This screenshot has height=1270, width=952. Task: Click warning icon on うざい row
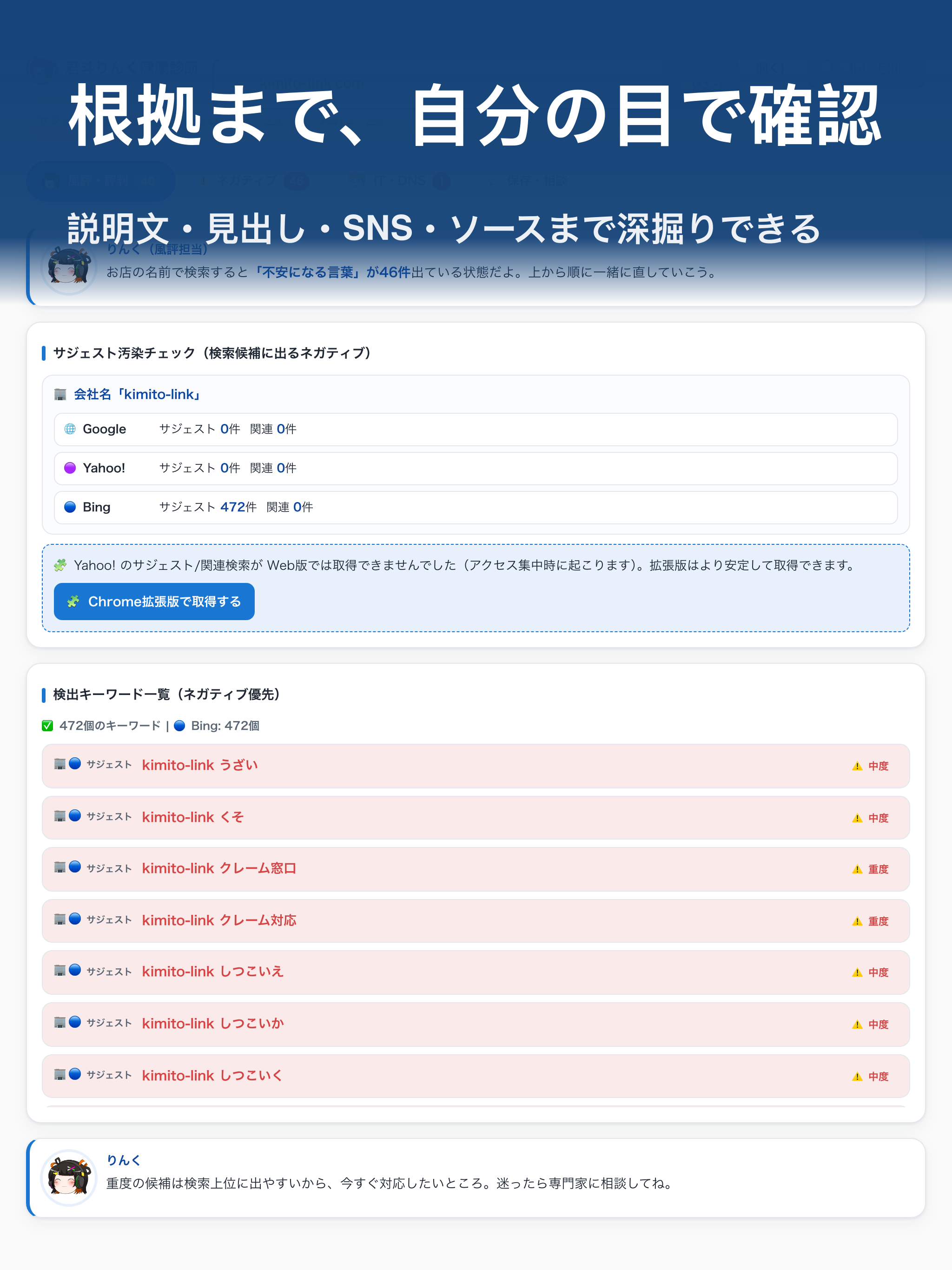[857, 766]
